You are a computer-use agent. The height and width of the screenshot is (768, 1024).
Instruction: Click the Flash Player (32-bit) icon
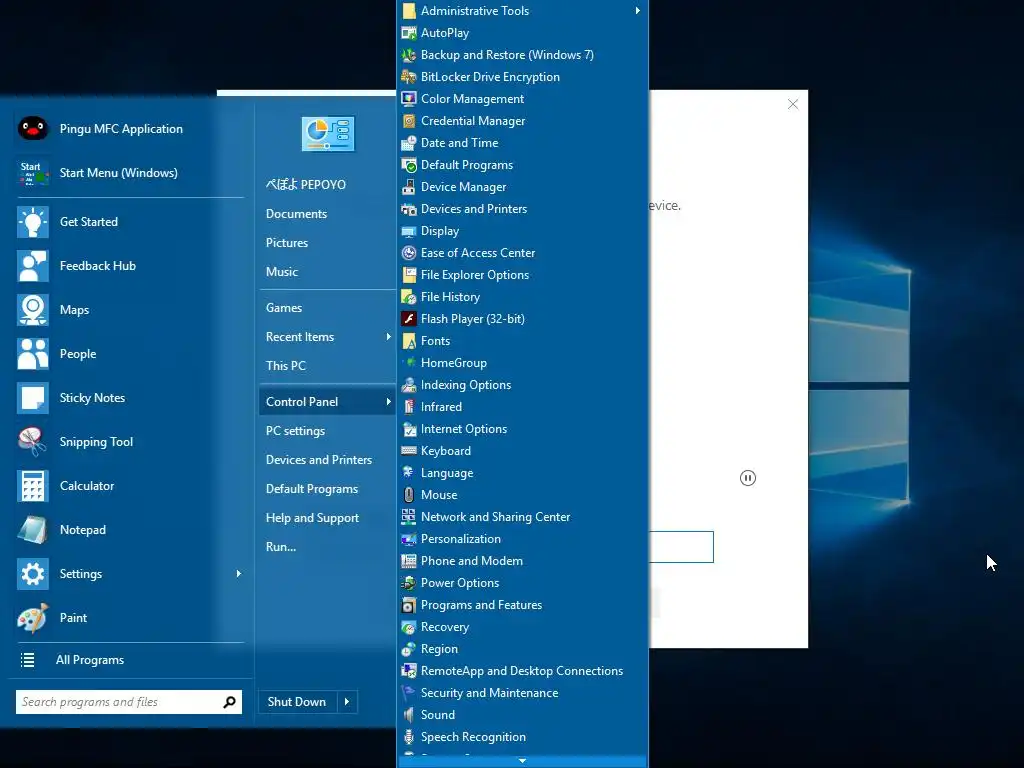pyautogui.click(x=409, y=319)
